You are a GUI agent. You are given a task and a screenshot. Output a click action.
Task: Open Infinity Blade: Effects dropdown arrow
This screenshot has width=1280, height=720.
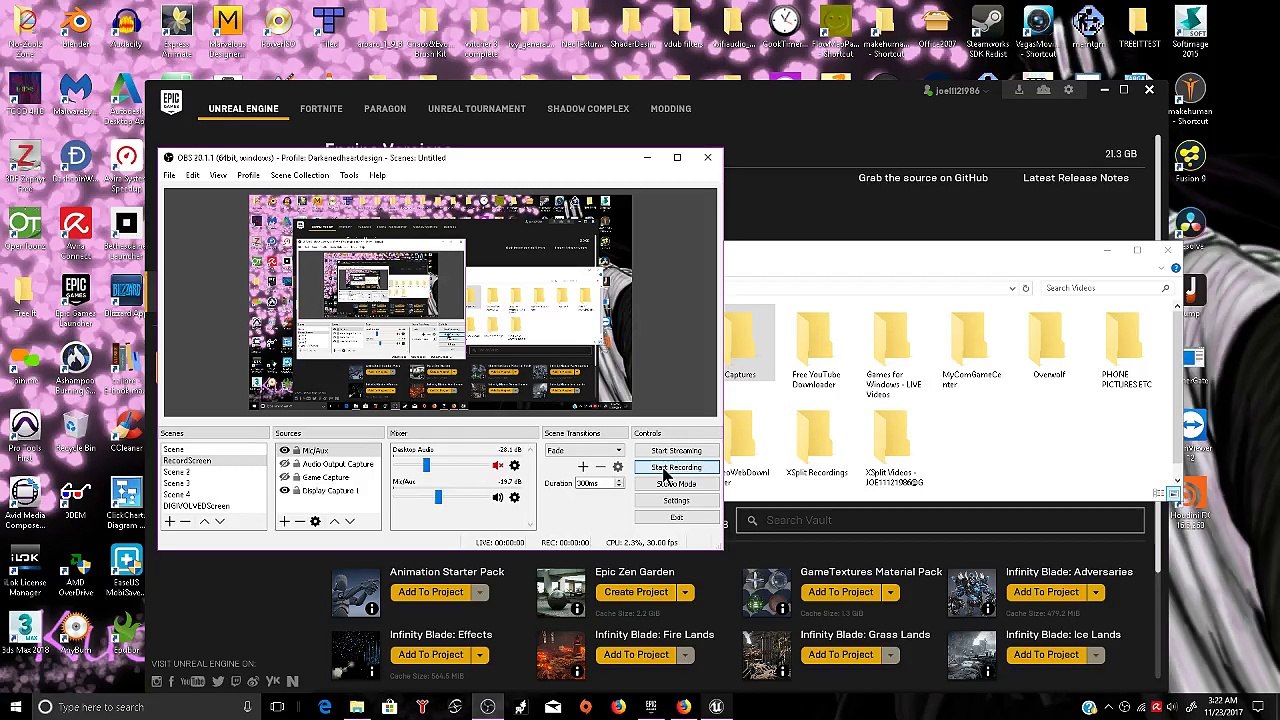click(480, 655)
